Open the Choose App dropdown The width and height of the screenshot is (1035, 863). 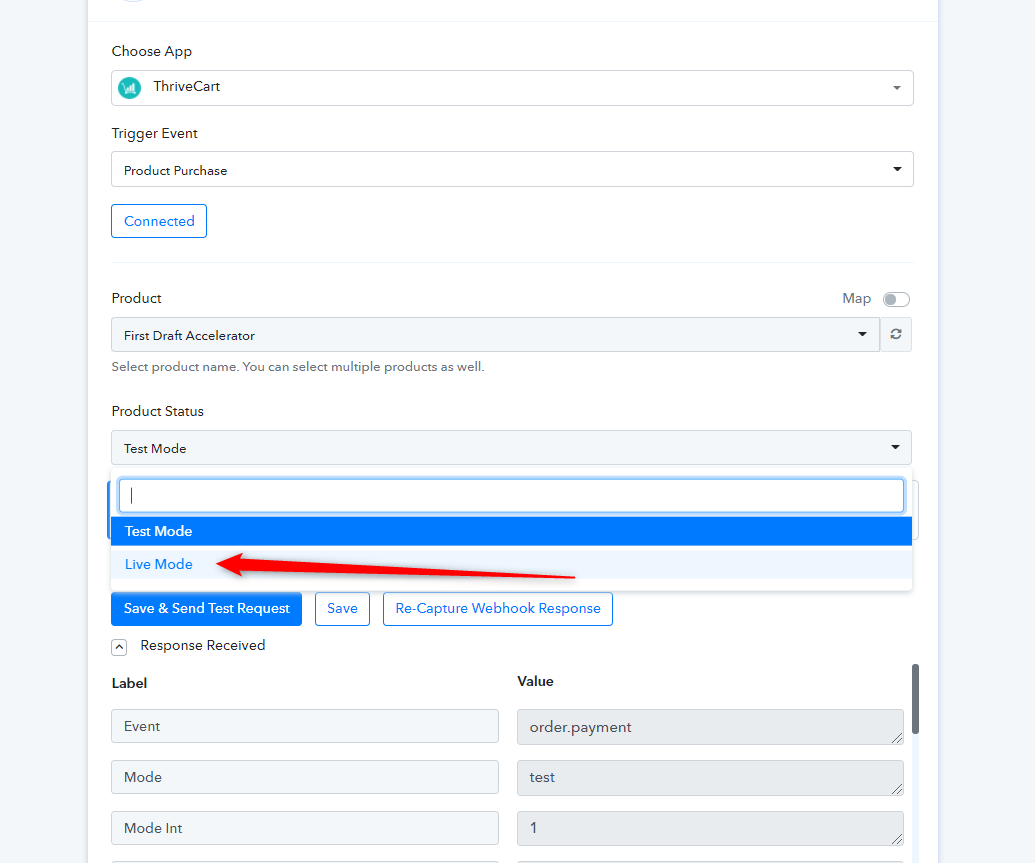[512, 88]
